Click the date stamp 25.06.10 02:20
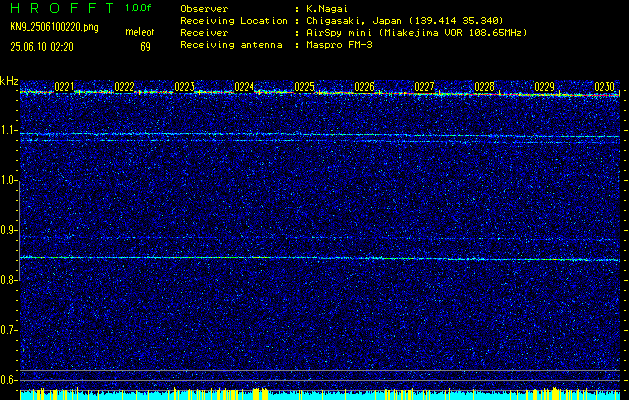The height and width of the screenshot is (400, 629). point(42,47)
